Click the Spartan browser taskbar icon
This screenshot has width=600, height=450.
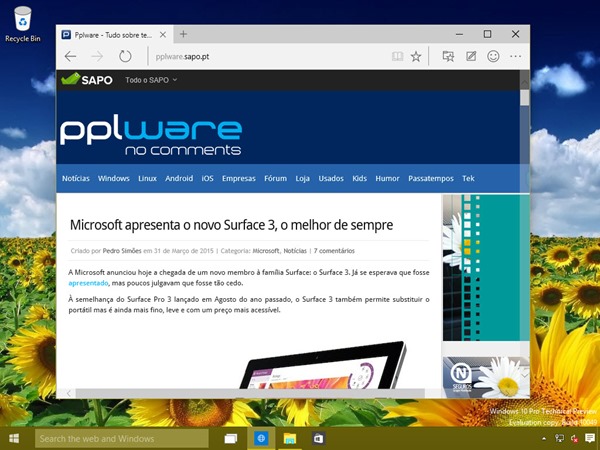[261, 439]
